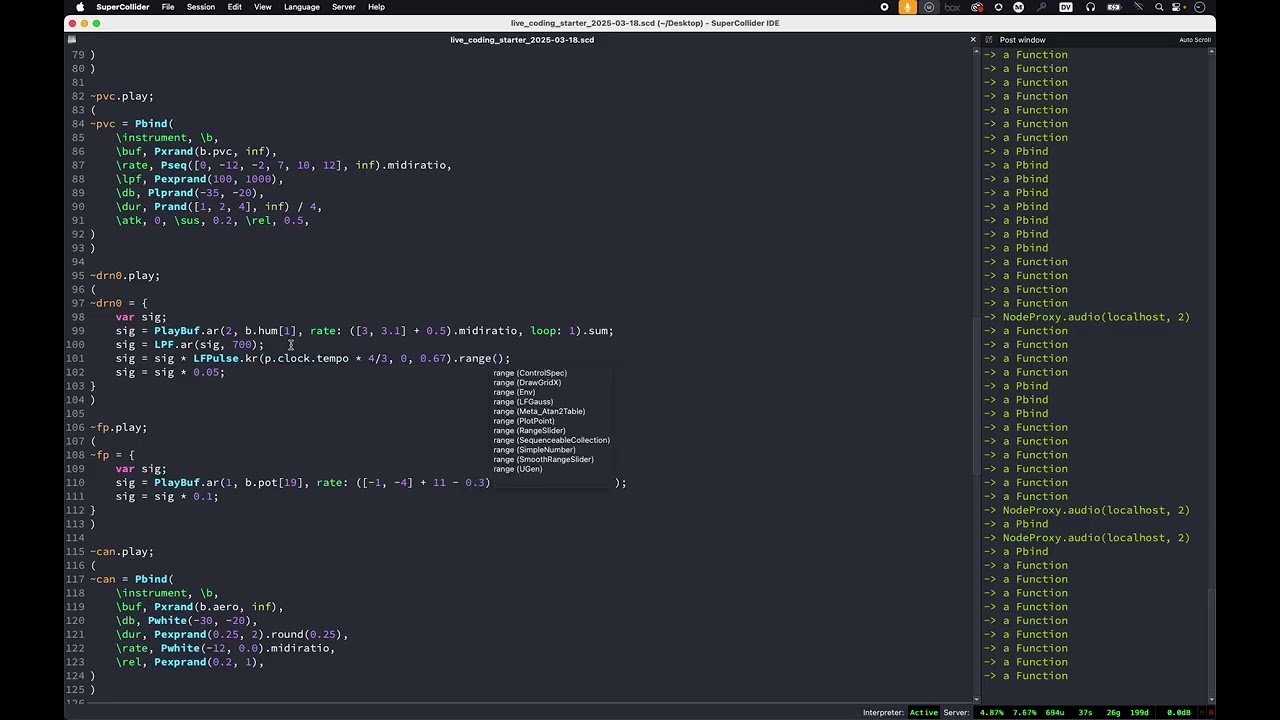Open the Help menu
Viewport: 1280px width, 720px height.
376,7
